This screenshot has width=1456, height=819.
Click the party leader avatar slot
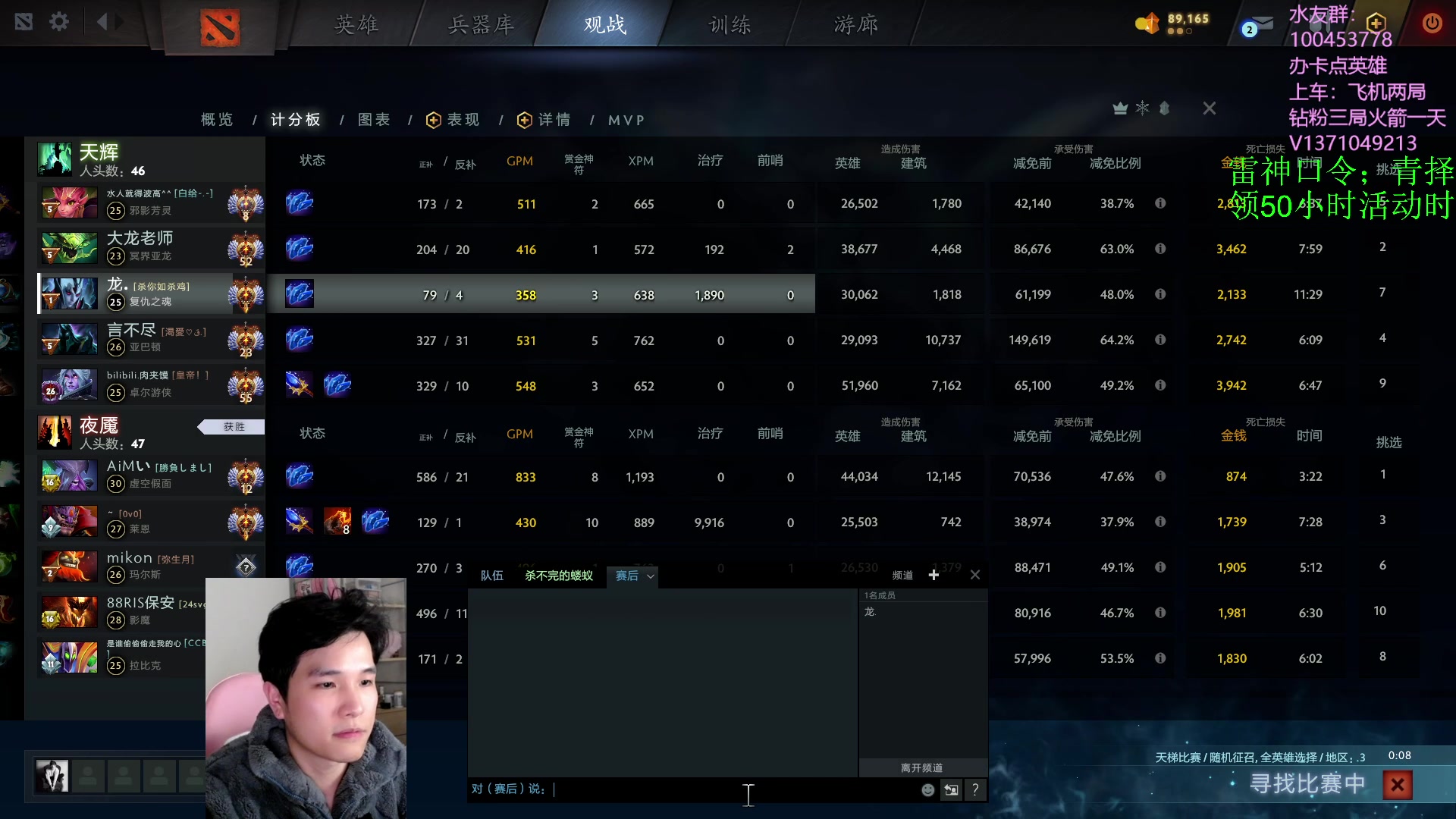52,776
